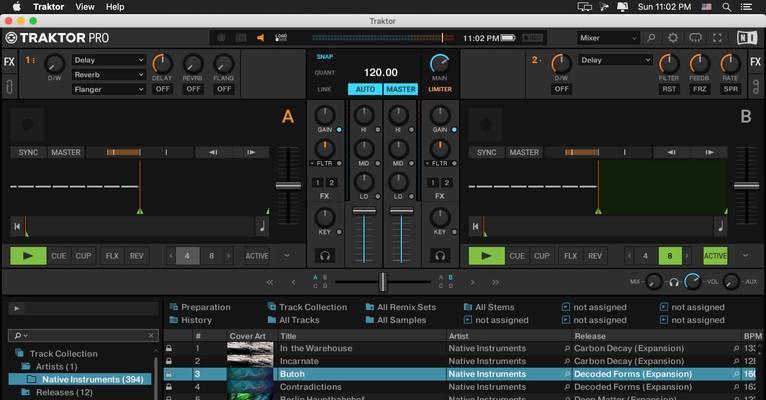
Task: Toggle the fullscreen icon in header
Action: (x=717, y=38)
